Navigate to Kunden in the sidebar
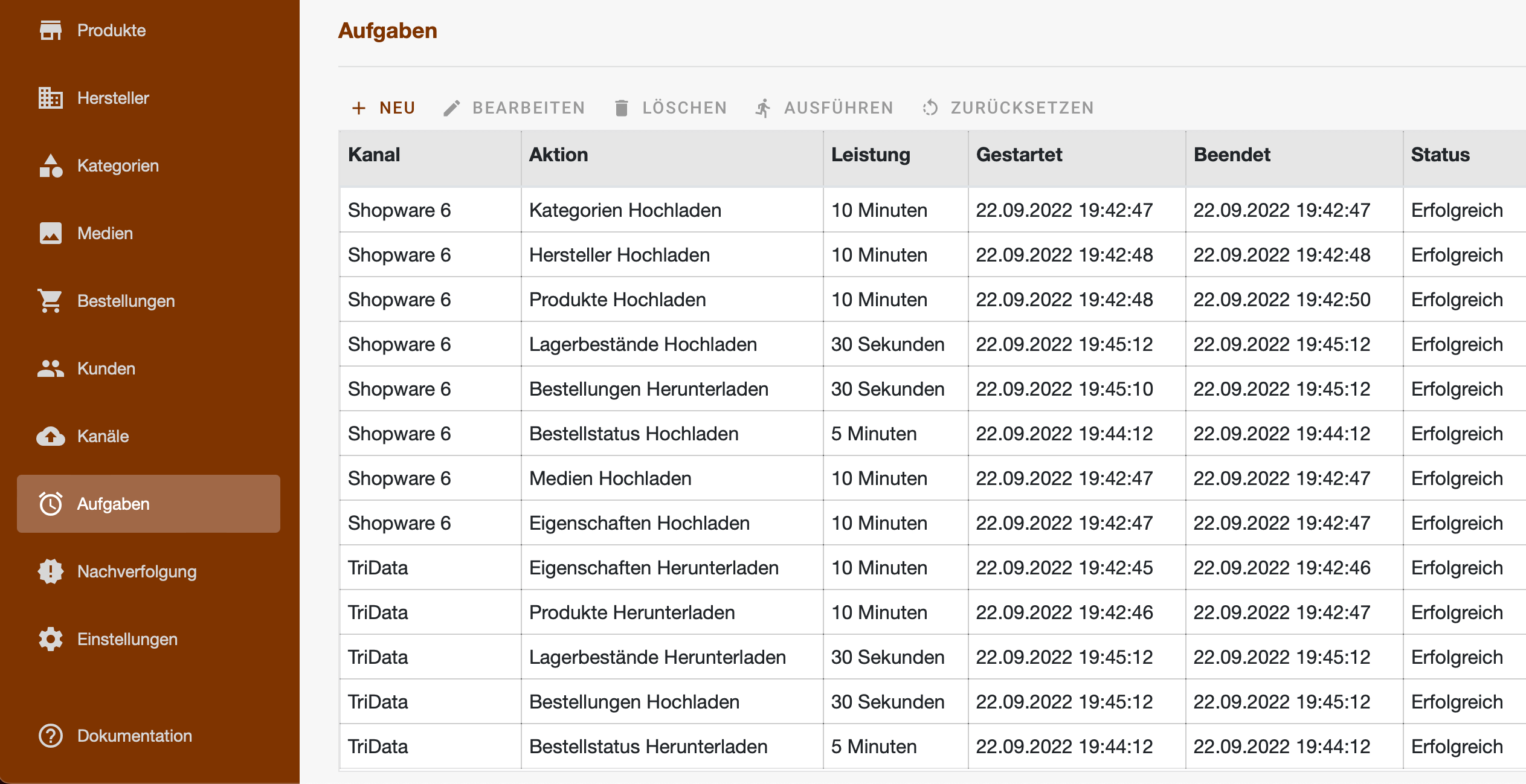Viewport: 1526px width, 784px height. pos(149,368)
